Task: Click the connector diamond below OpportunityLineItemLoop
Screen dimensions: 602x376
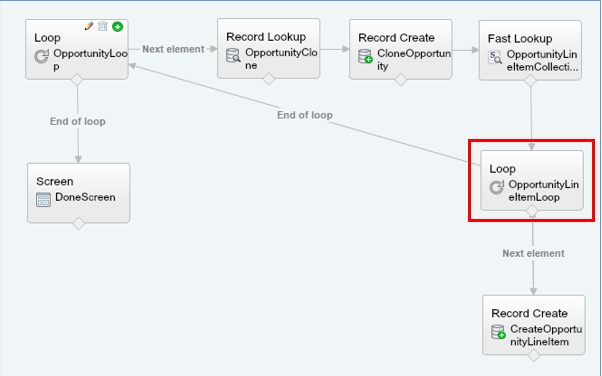Action: click(532, 210)
